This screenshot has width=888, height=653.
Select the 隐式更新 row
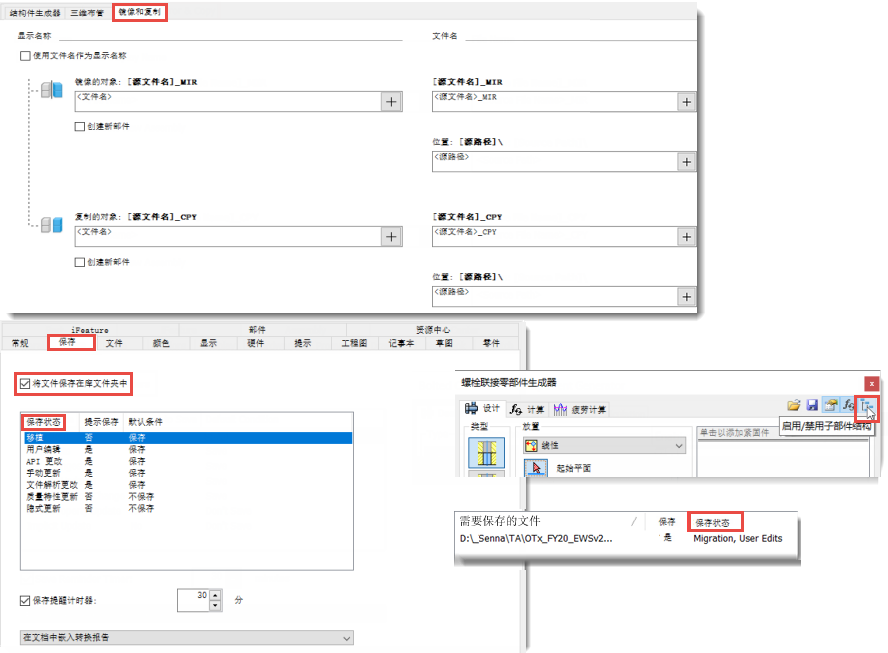pos(188,509)
